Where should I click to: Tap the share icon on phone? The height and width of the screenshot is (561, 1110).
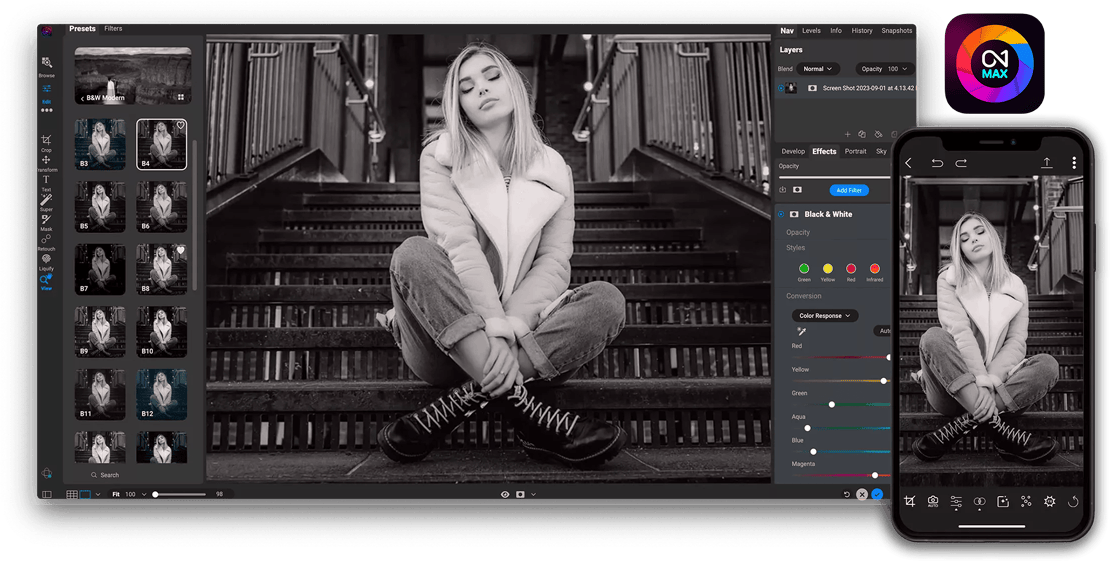1046,163
